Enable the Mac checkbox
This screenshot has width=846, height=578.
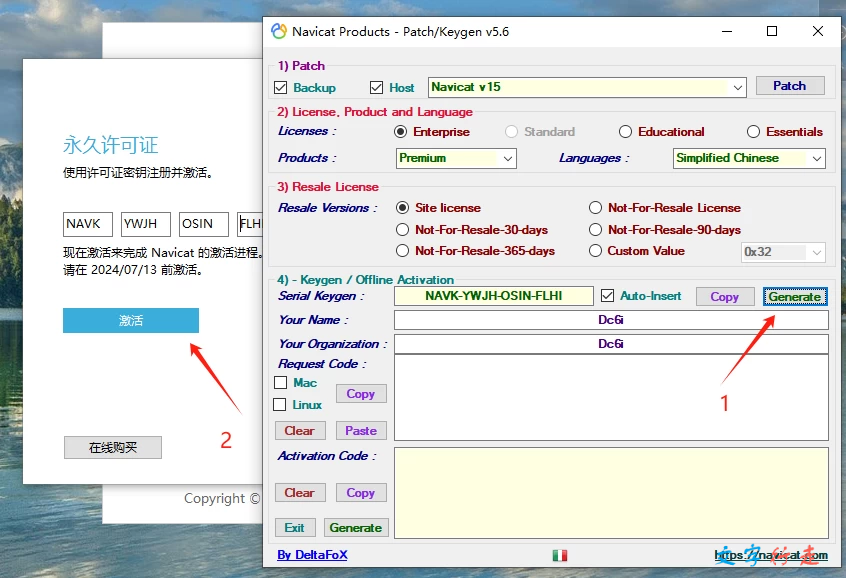click(x=280, y=383)
